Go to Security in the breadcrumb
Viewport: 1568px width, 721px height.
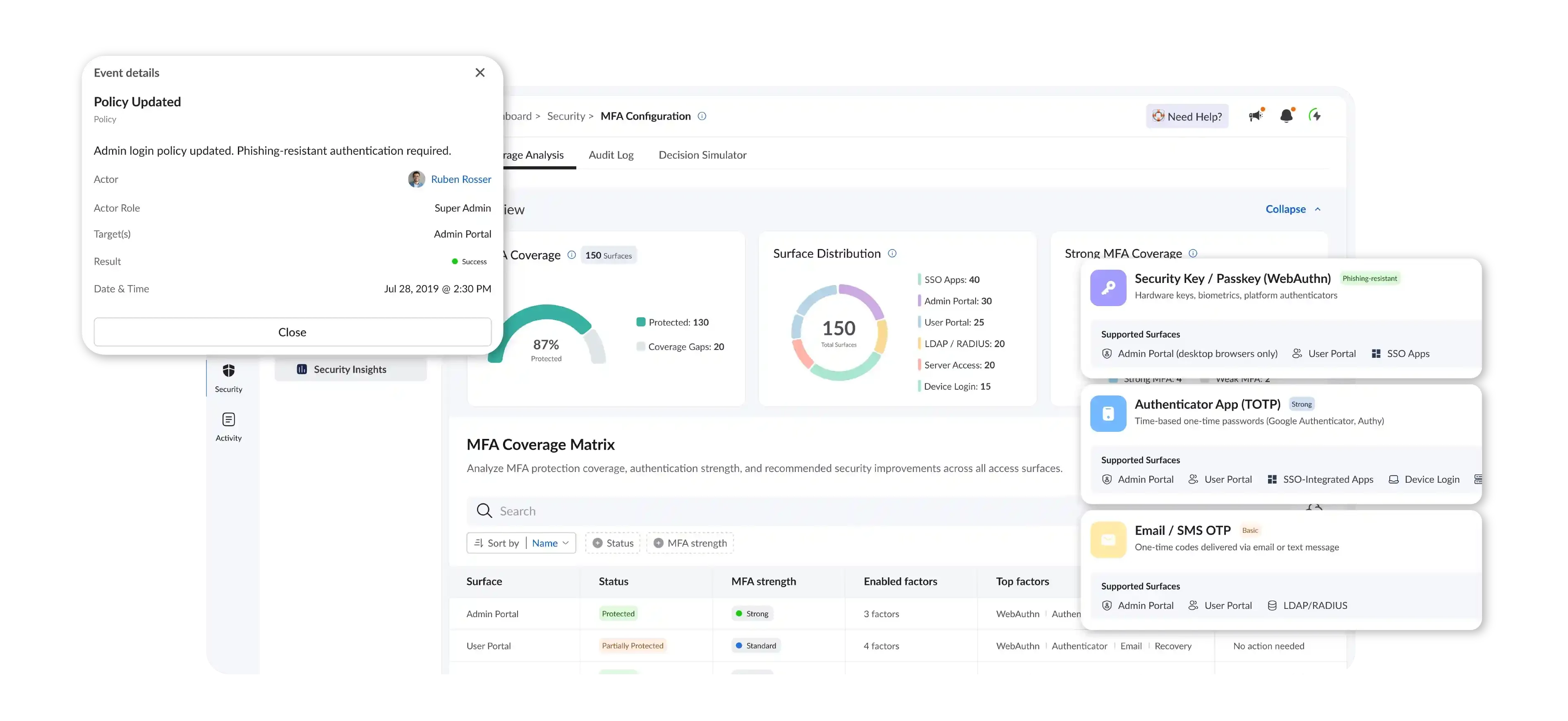[566, 116]
